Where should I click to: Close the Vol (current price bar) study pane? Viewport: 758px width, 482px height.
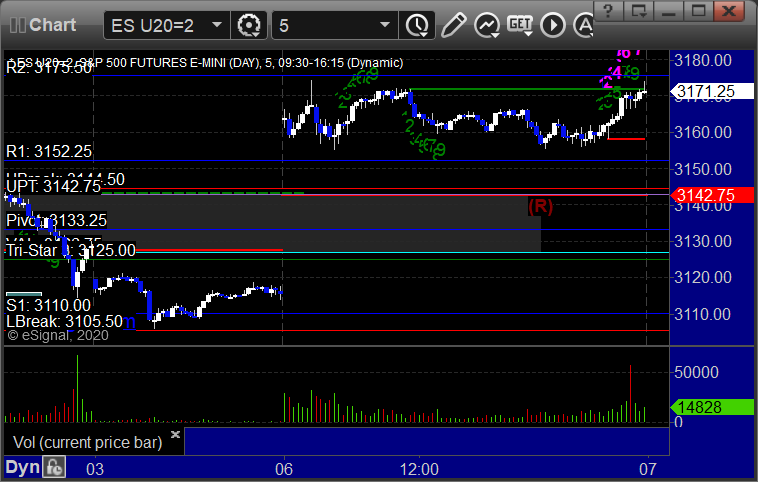pos(175,434)
